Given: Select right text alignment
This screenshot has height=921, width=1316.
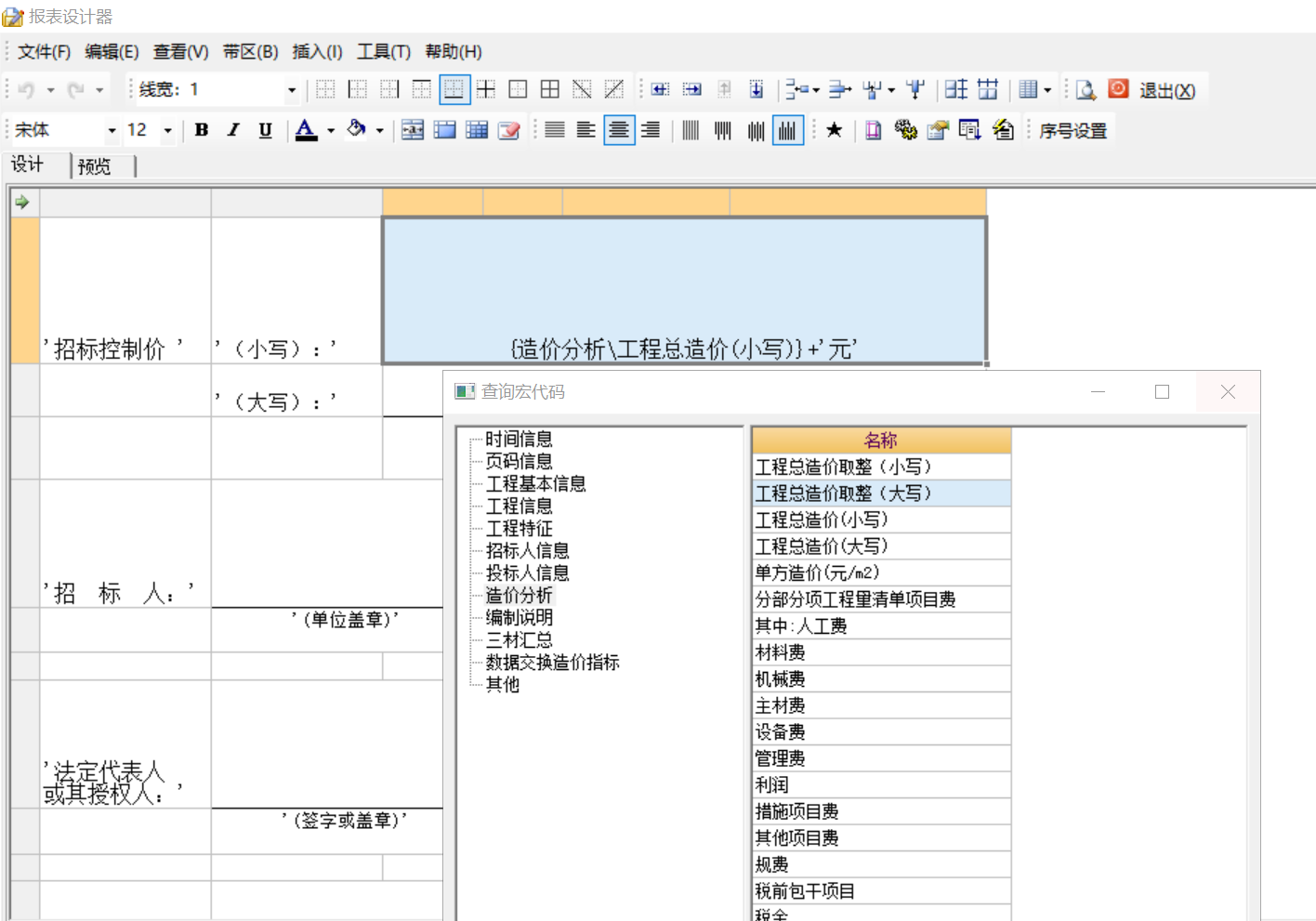Looking at the screenshot, I should click(651, 130).
